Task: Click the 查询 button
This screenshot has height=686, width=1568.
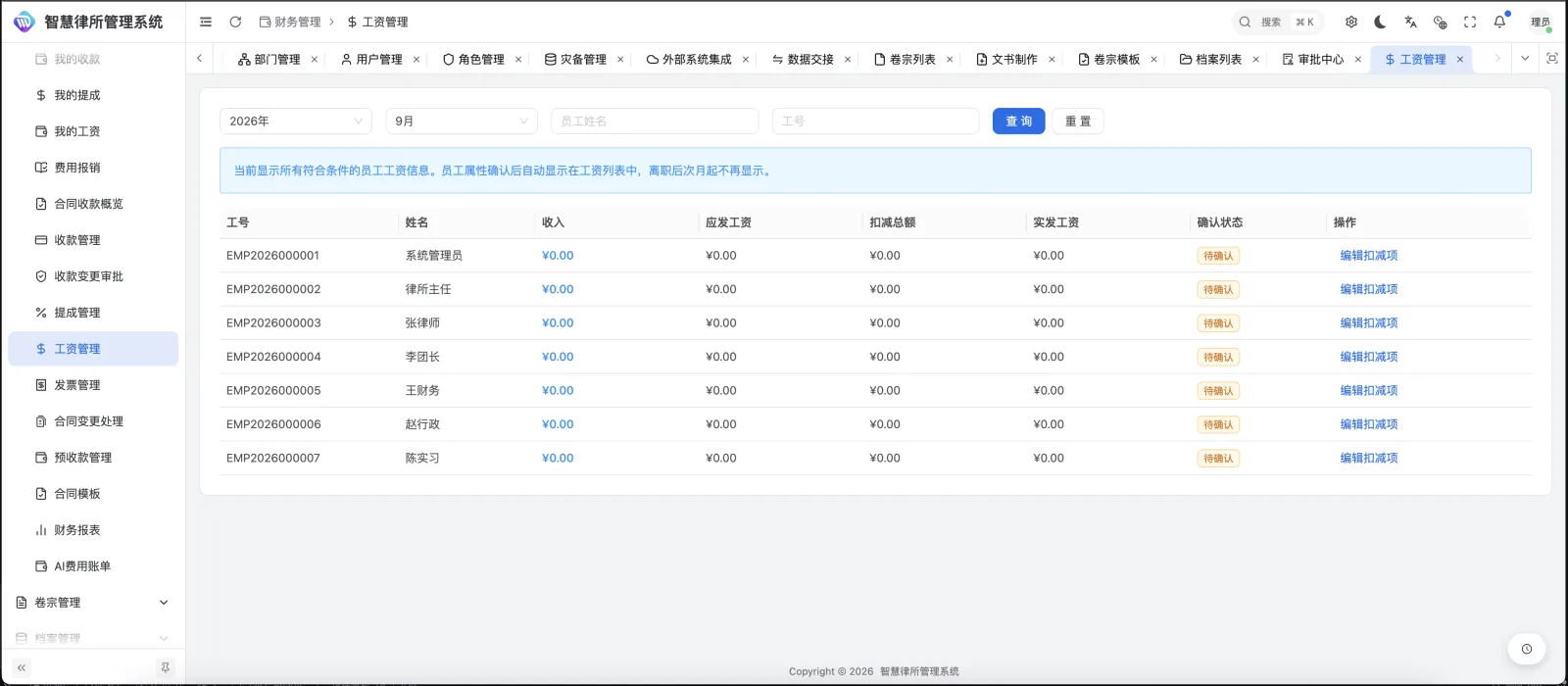Action: click(1019, 121)
